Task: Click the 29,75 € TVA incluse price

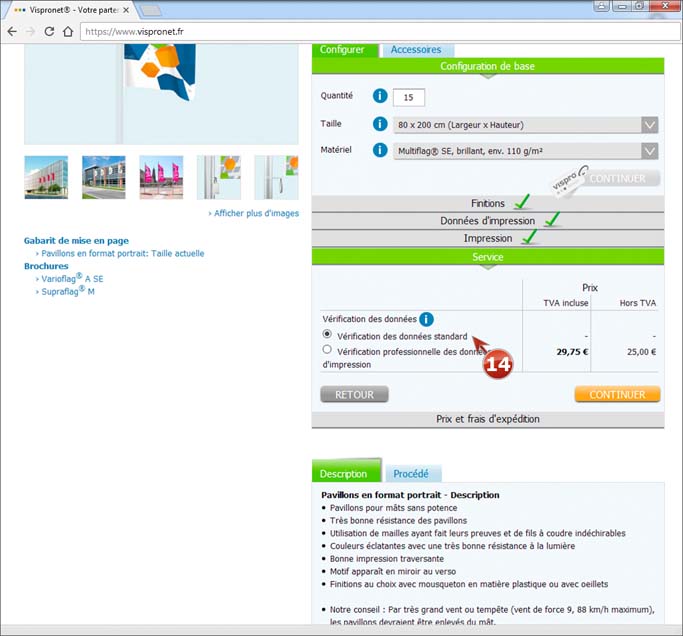Action: pos(572,352)
